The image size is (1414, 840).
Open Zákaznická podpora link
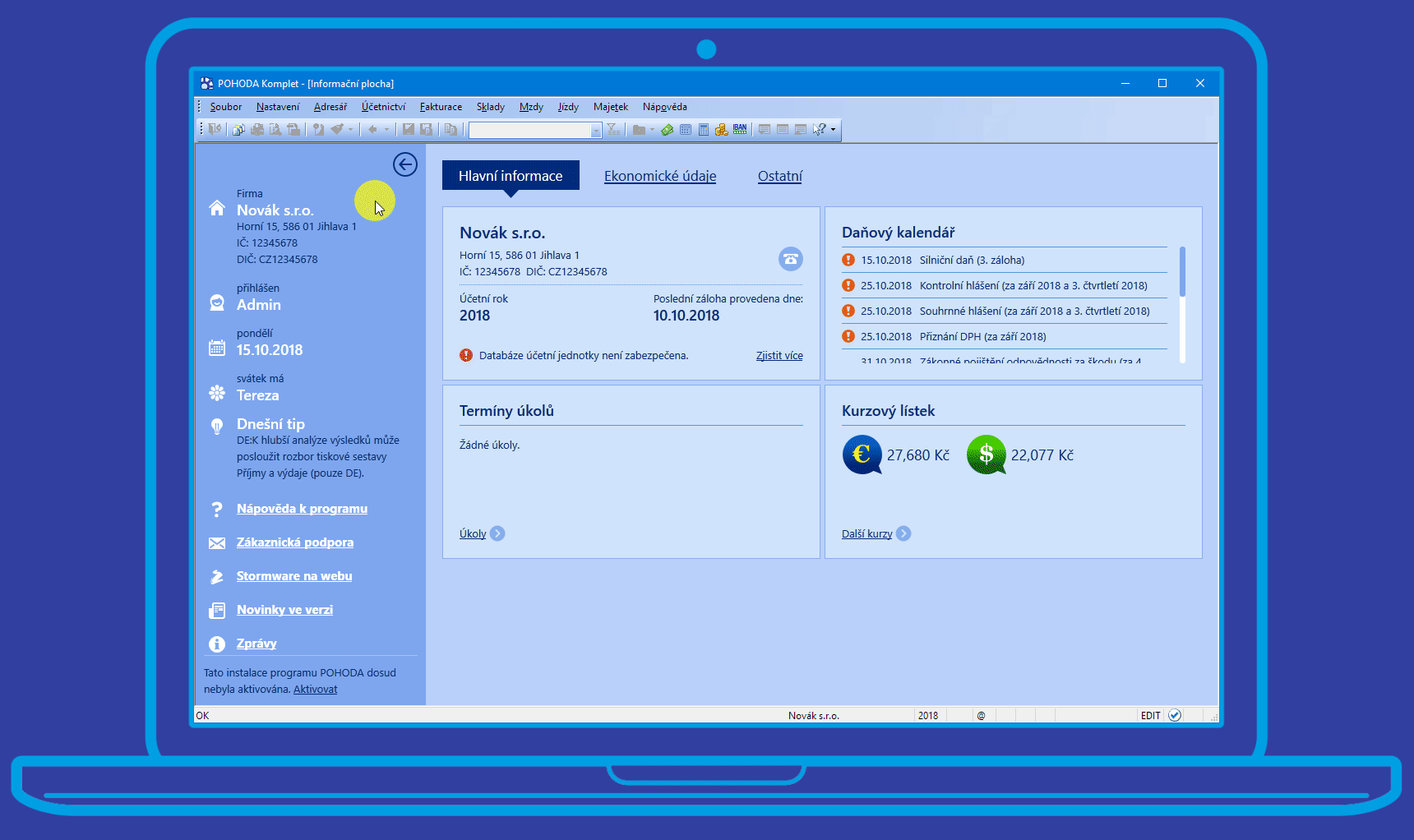click(295, 542)
